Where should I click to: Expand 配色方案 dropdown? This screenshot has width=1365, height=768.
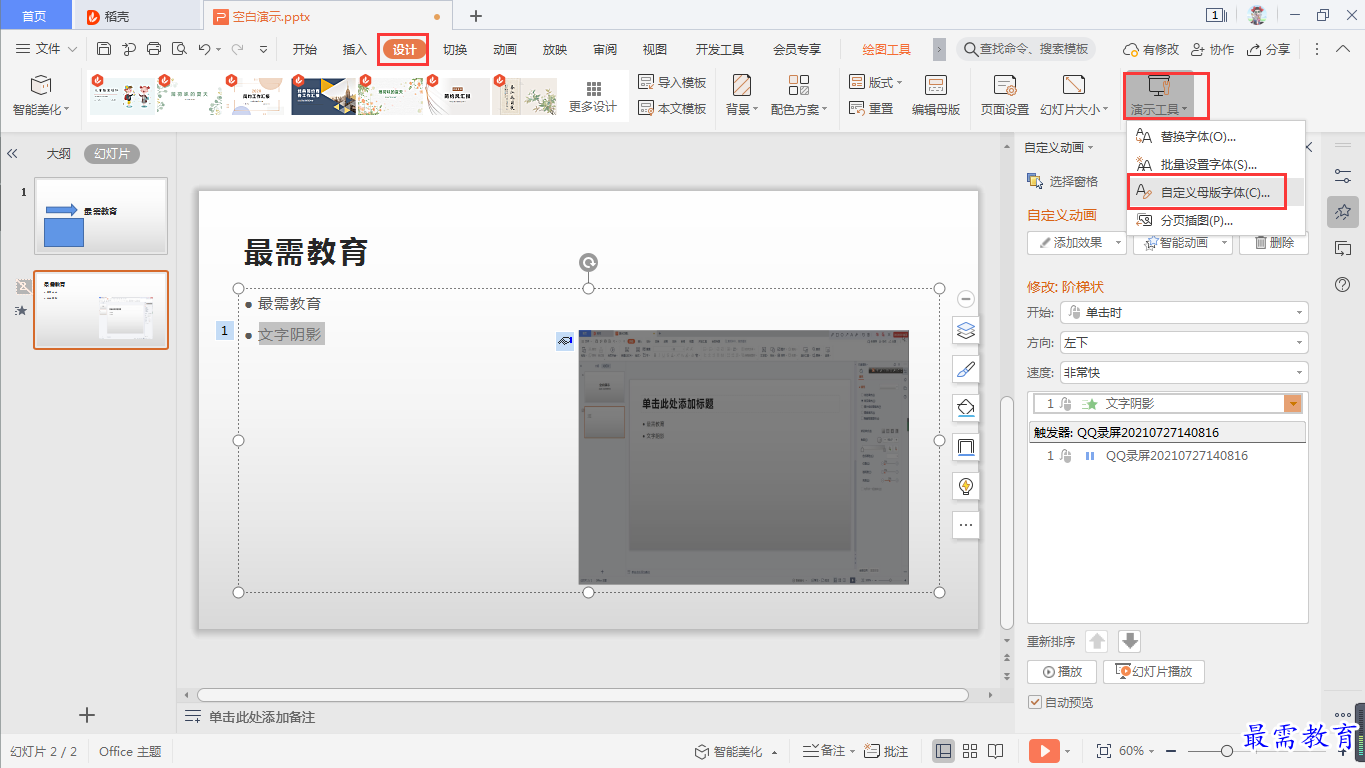coord(799,109)
